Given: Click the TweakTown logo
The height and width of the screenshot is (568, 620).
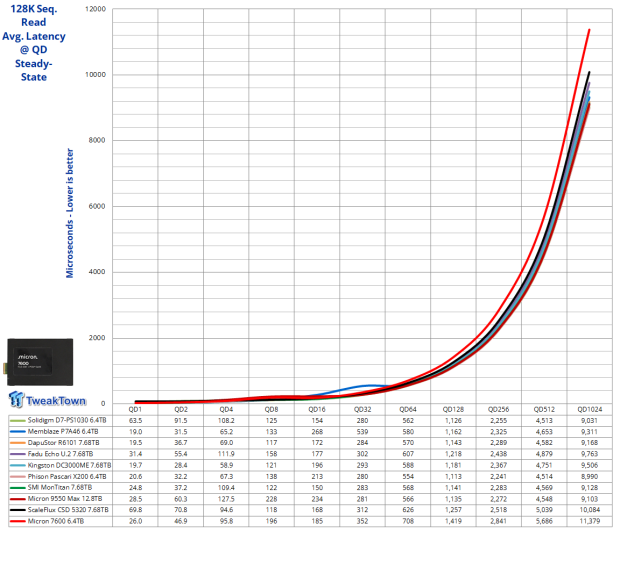Looking at the screenshot, I should (x=47, y=399).
